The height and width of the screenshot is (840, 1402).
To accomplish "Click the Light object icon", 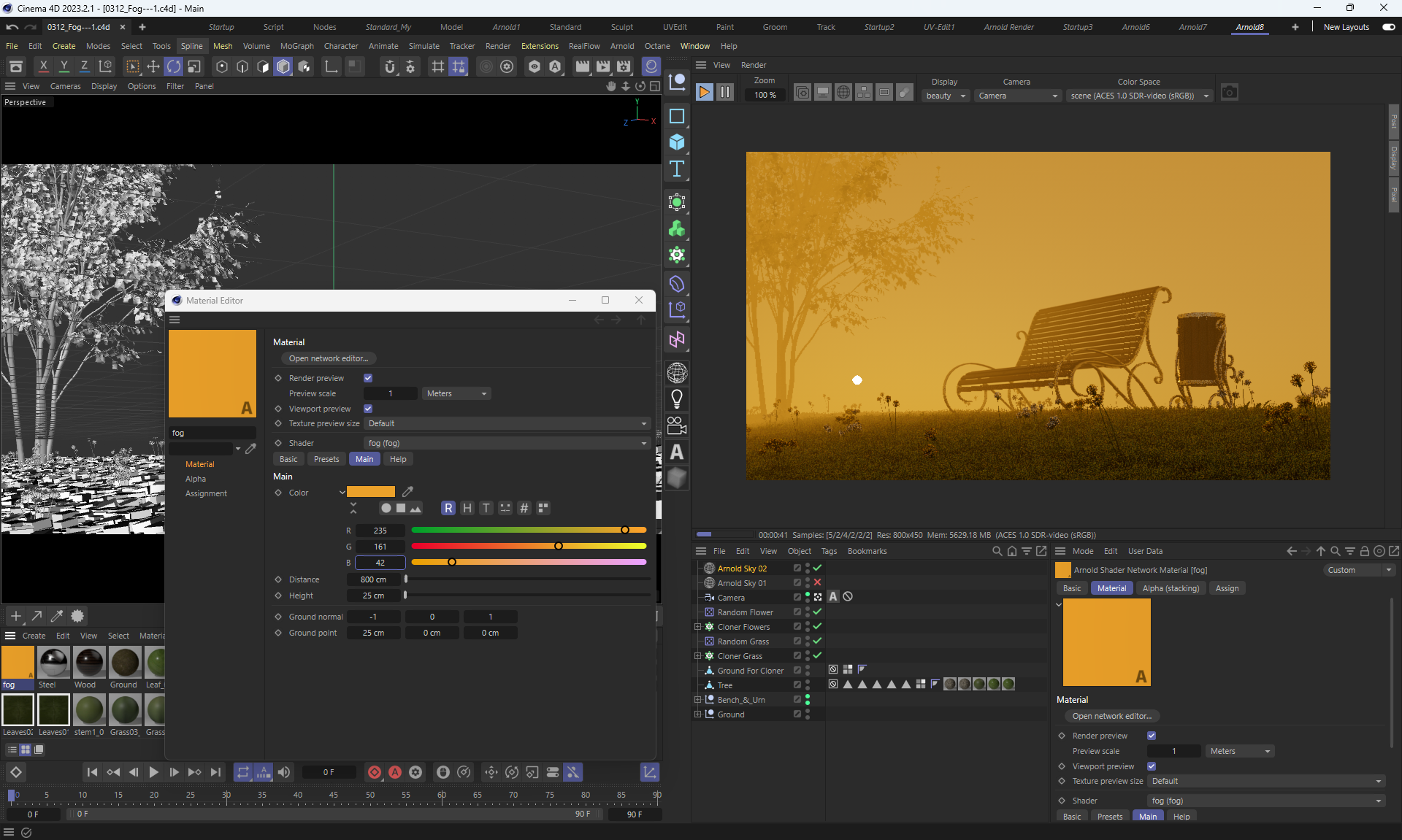I will point(677,399).
